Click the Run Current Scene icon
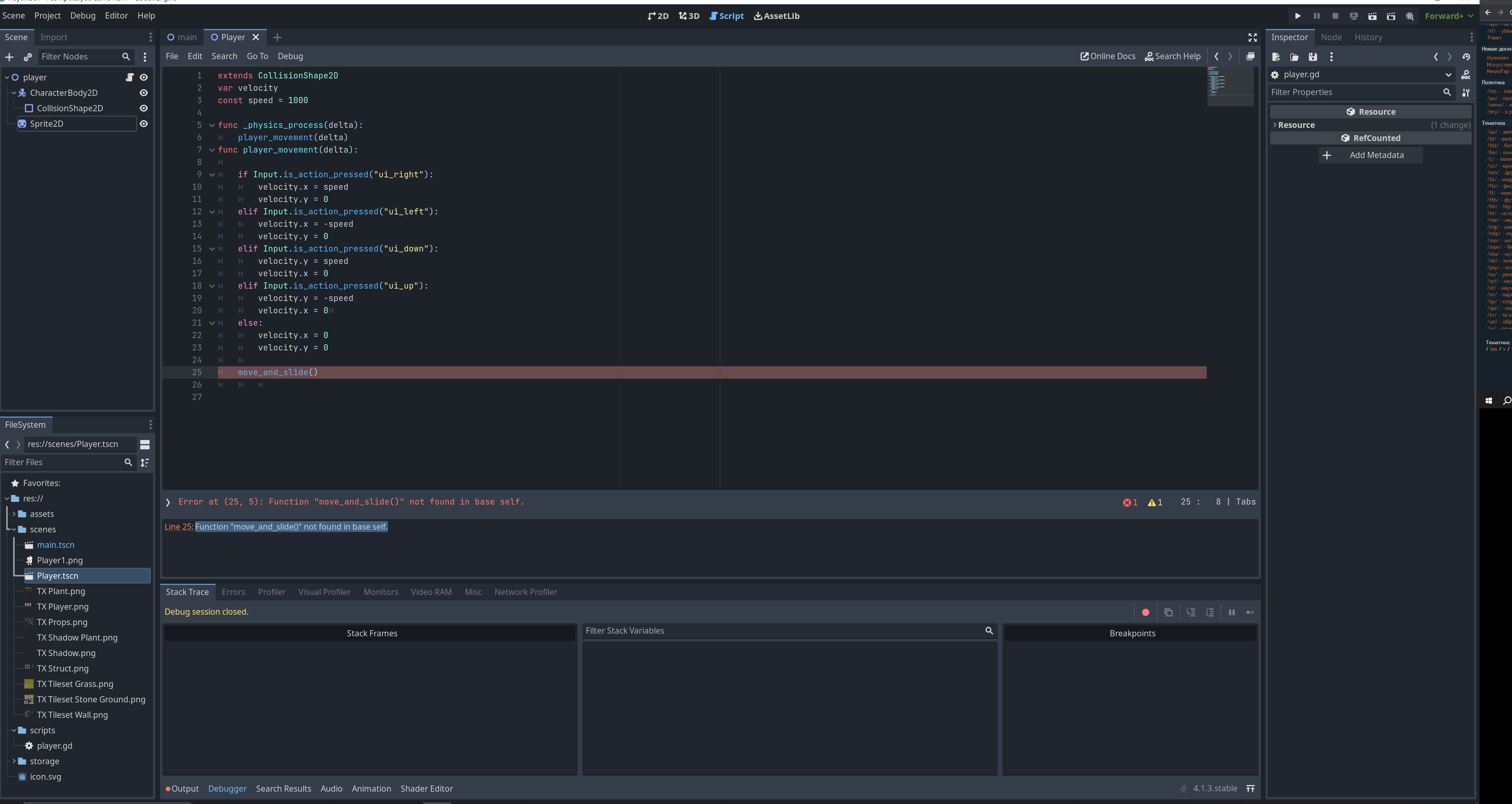 click(x=1372, y=16)
